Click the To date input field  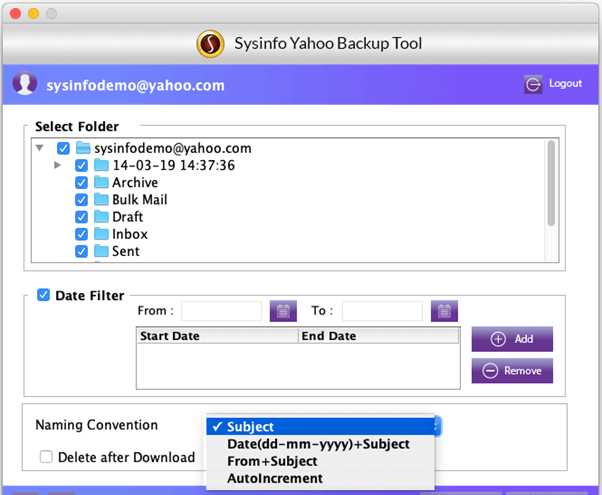click(x=382, y=311)
